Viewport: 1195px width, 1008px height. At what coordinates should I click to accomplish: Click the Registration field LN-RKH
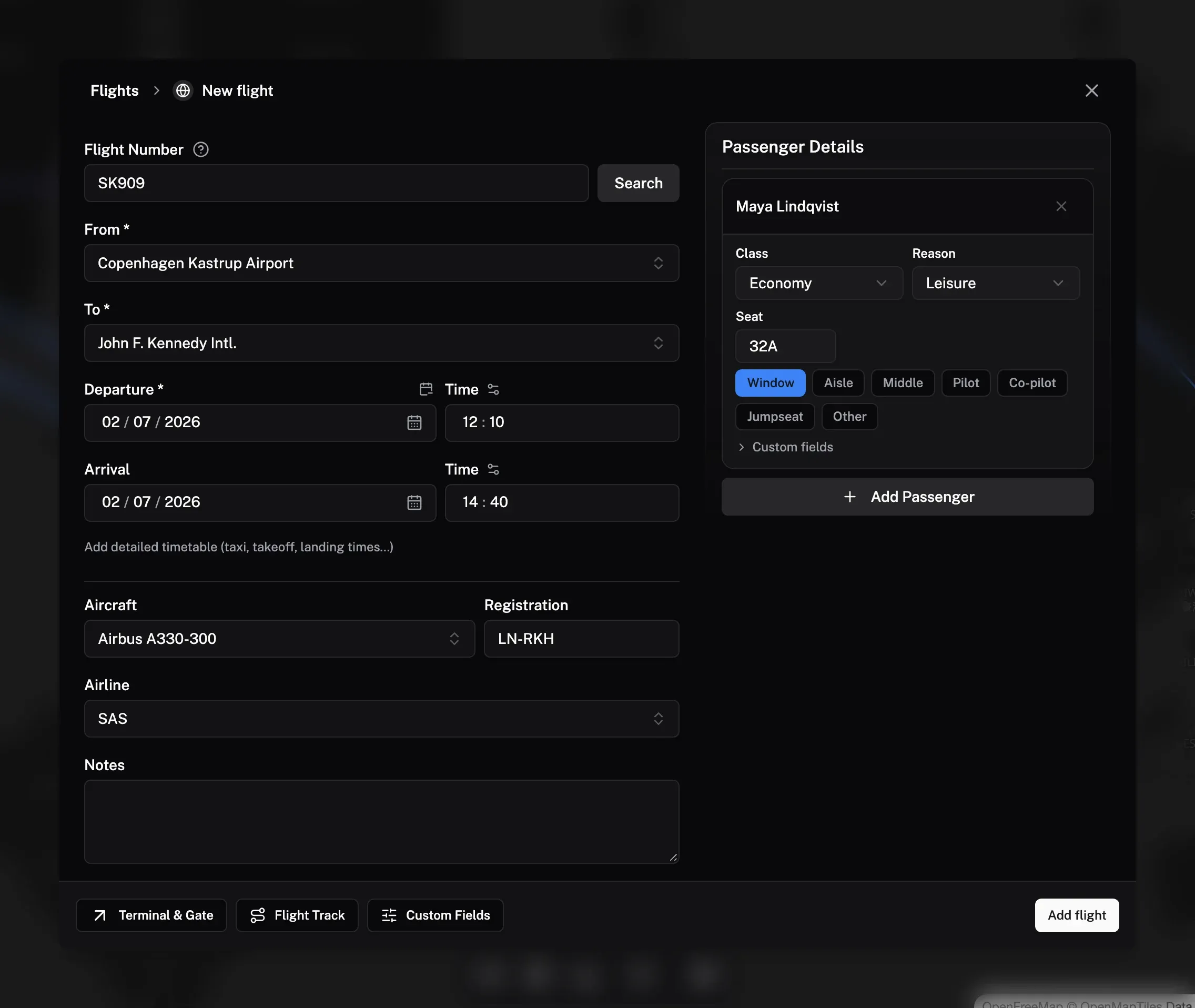(582, 638)
